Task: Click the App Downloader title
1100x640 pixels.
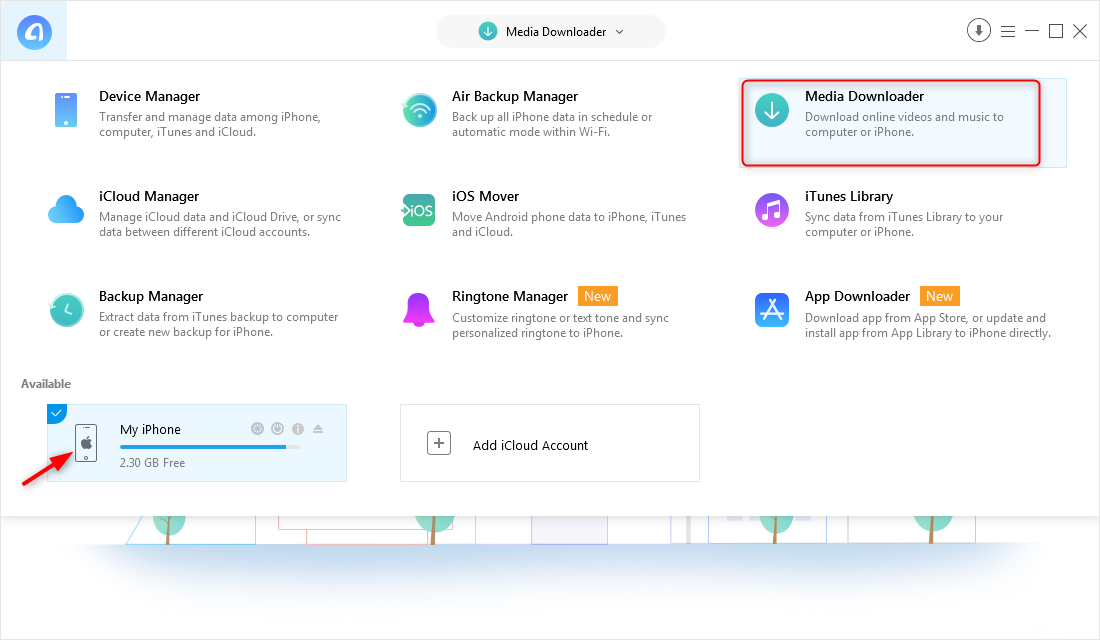Action: point(857,296)
